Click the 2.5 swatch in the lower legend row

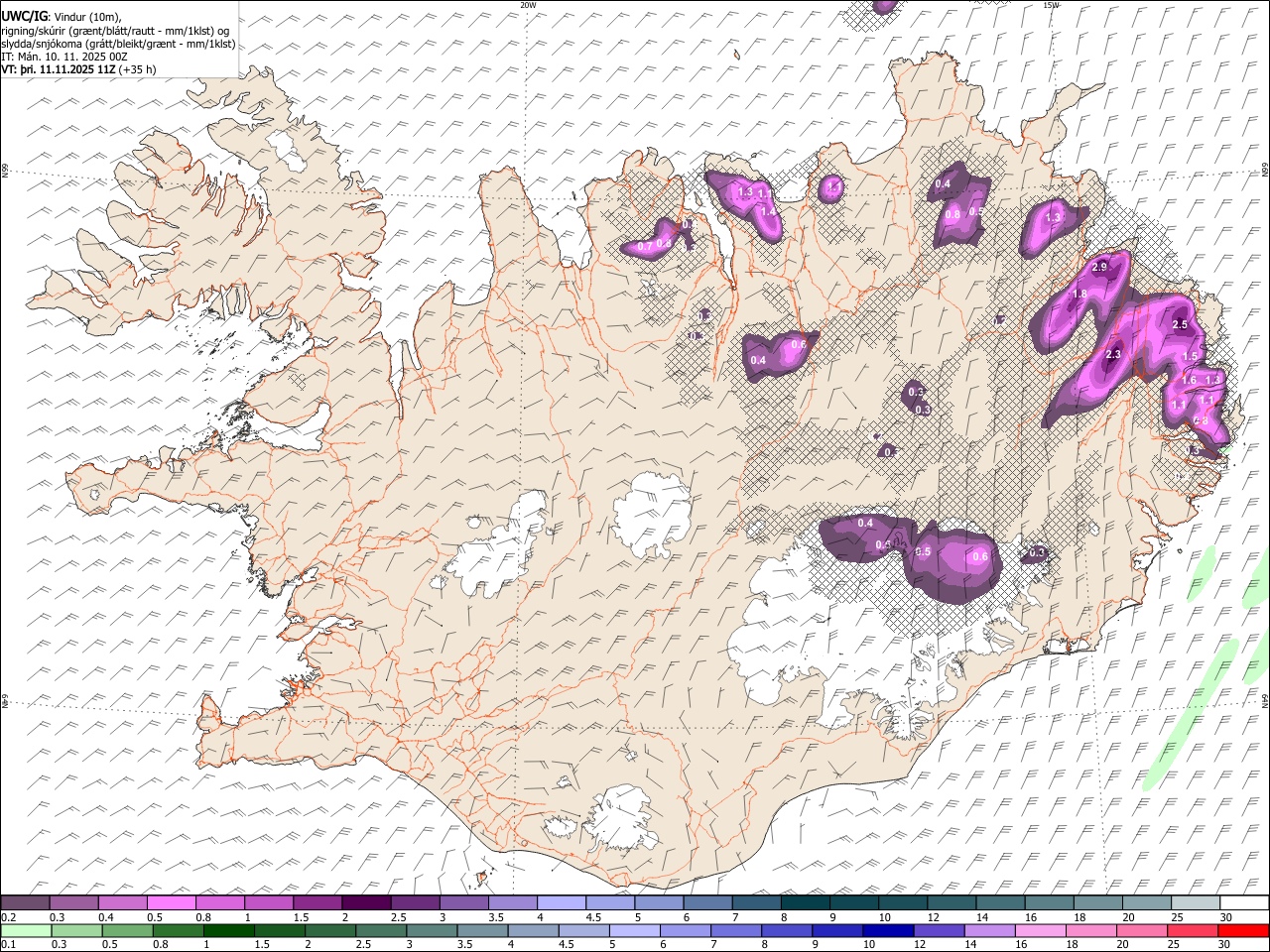pyautogui.click(x=381, y=930)
